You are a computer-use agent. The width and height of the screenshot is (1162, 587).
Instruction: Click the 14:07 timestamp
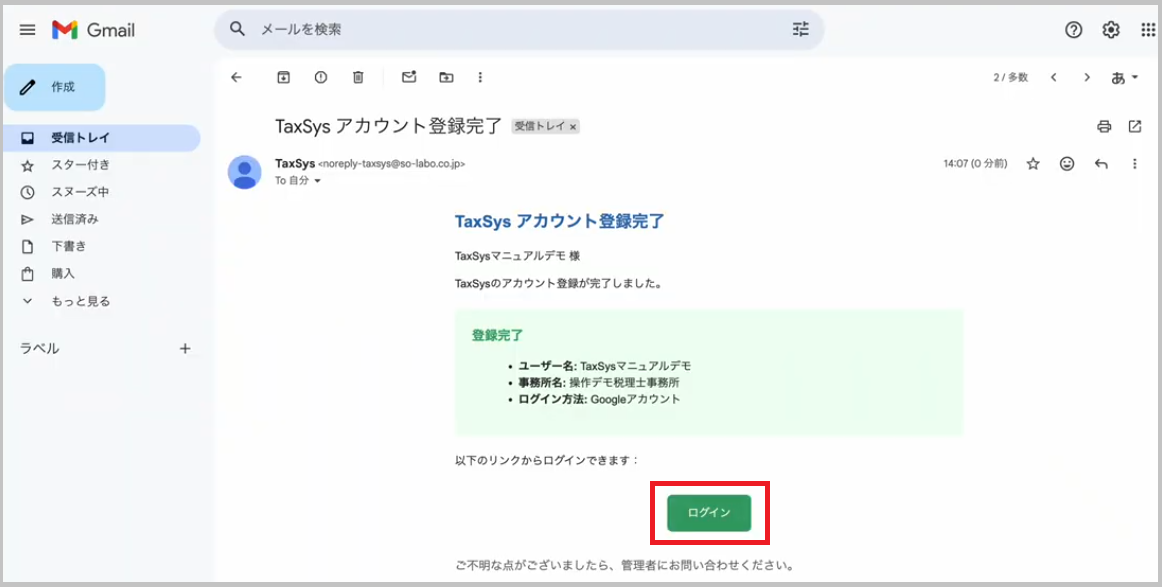[975, 164]
